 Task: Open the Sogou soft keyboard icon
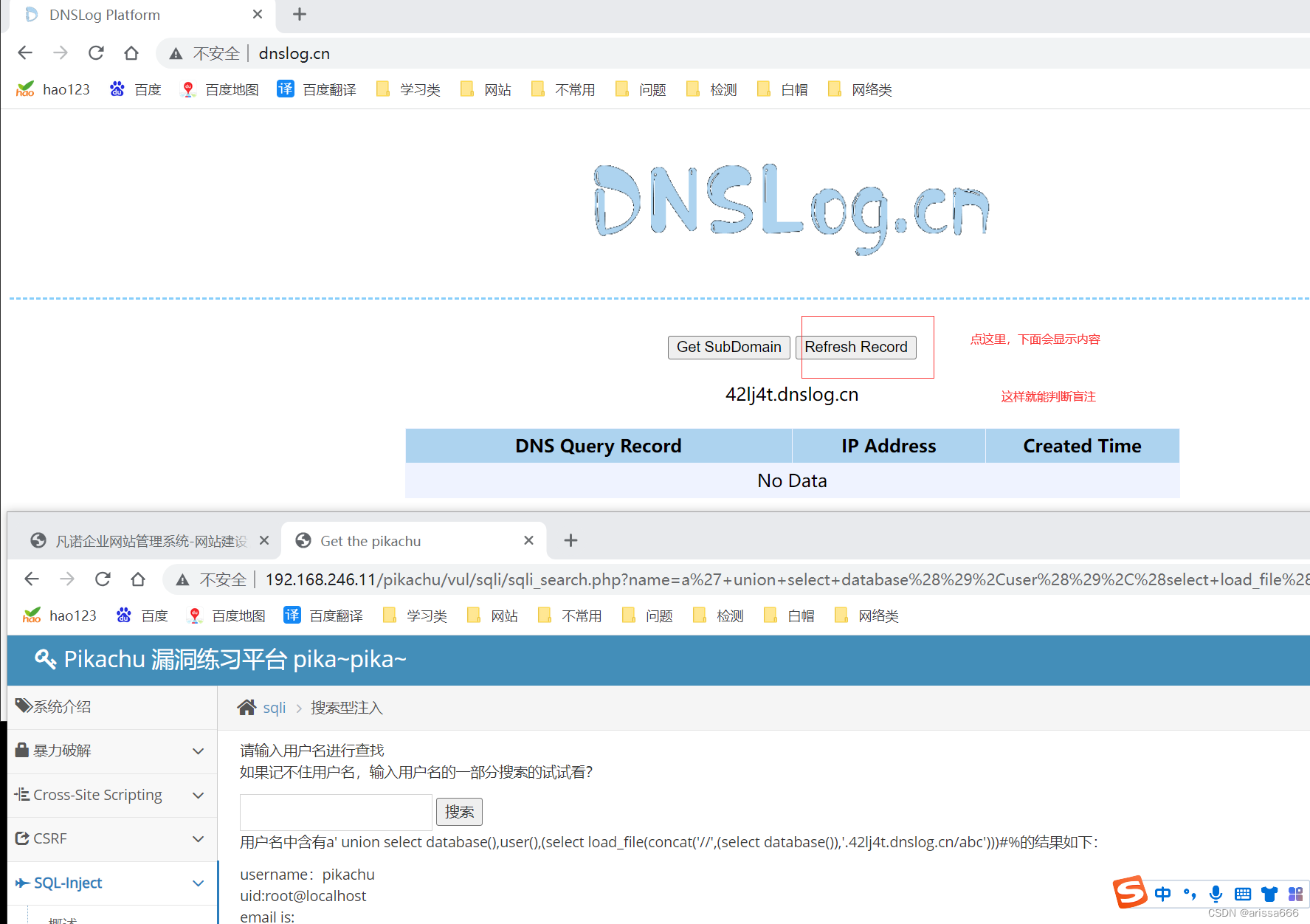[x=1242, y=893]
